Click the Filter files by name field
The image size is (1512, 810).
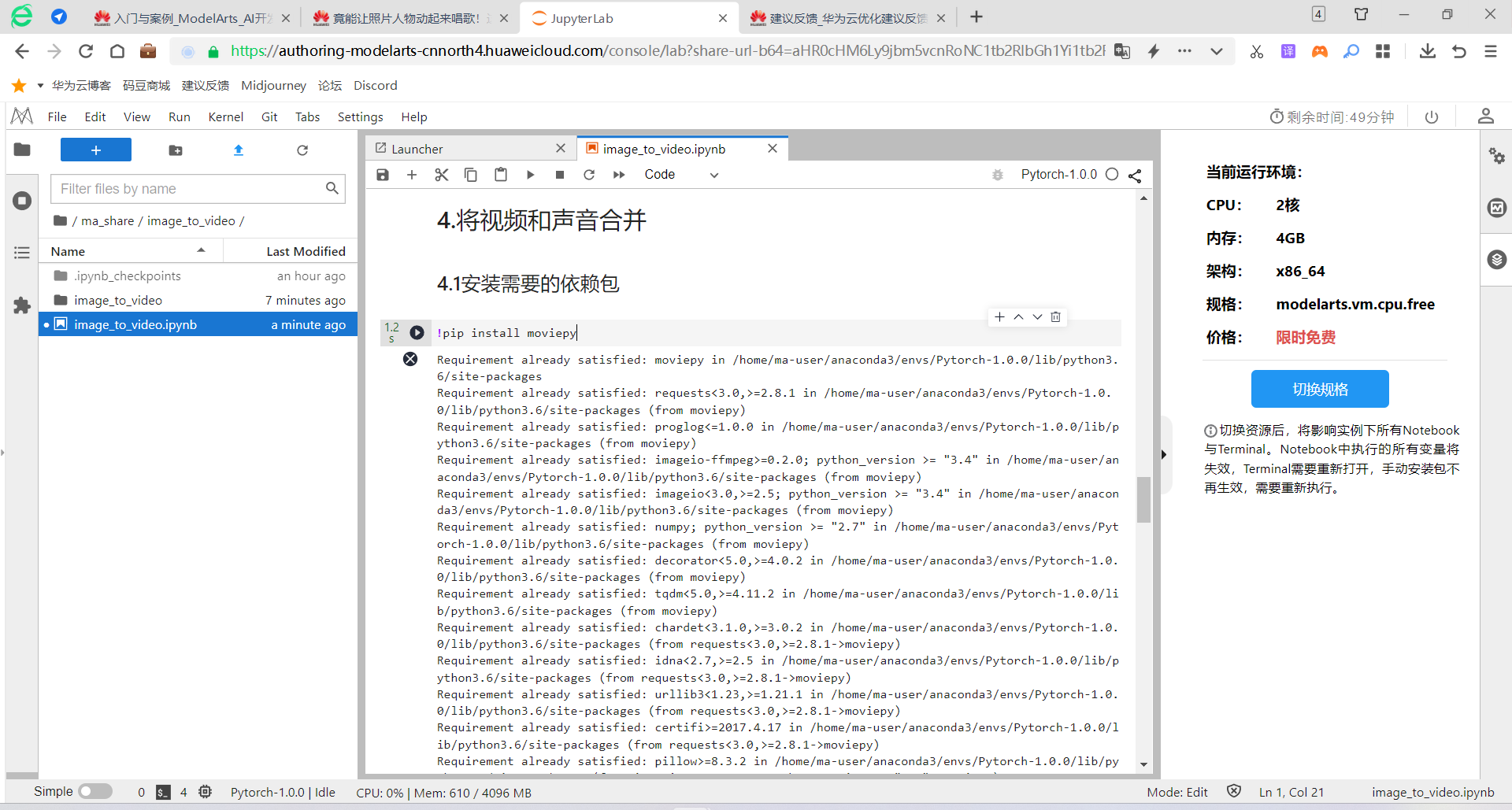coord(198,189)
